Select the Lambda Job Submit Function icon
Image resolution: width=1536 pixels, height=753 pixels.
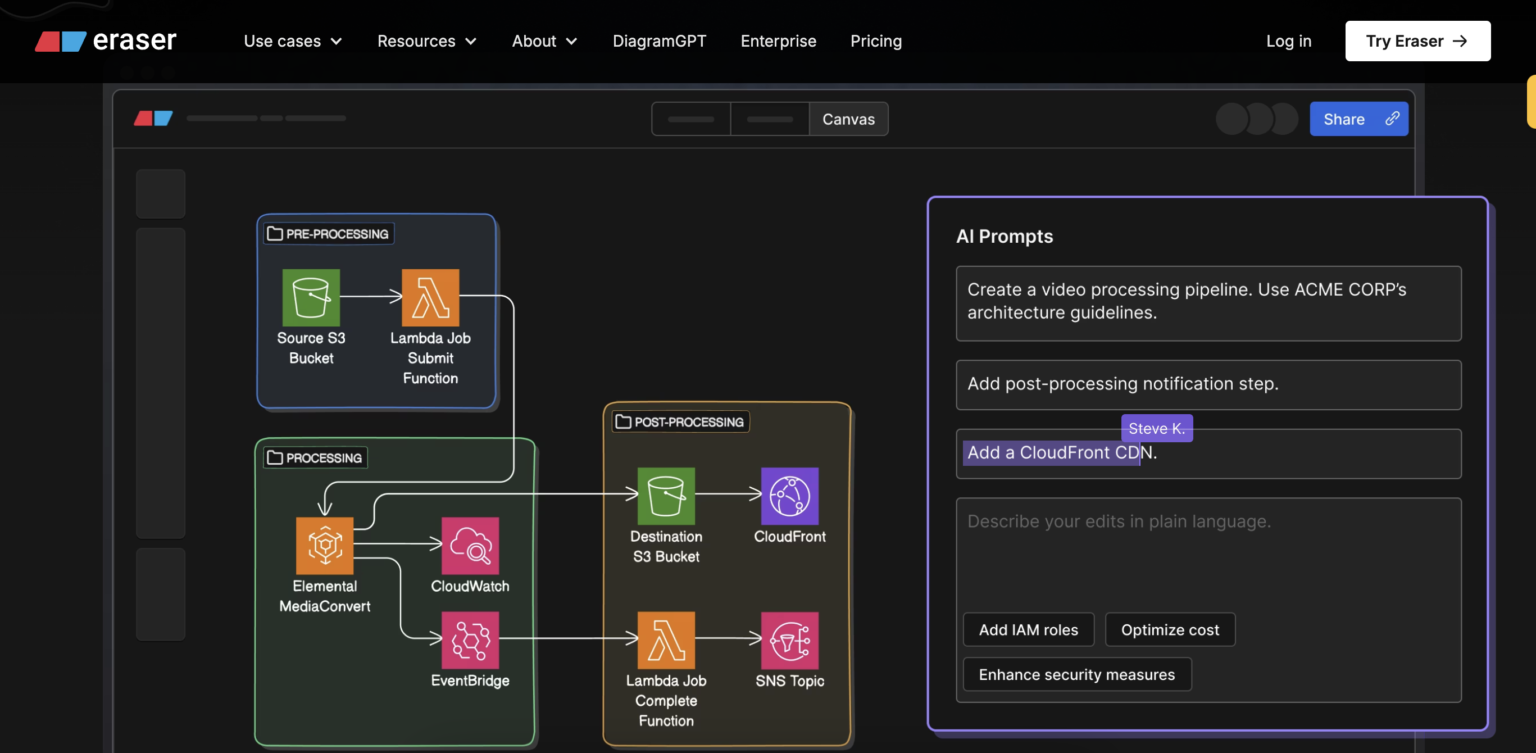point(430,297)
